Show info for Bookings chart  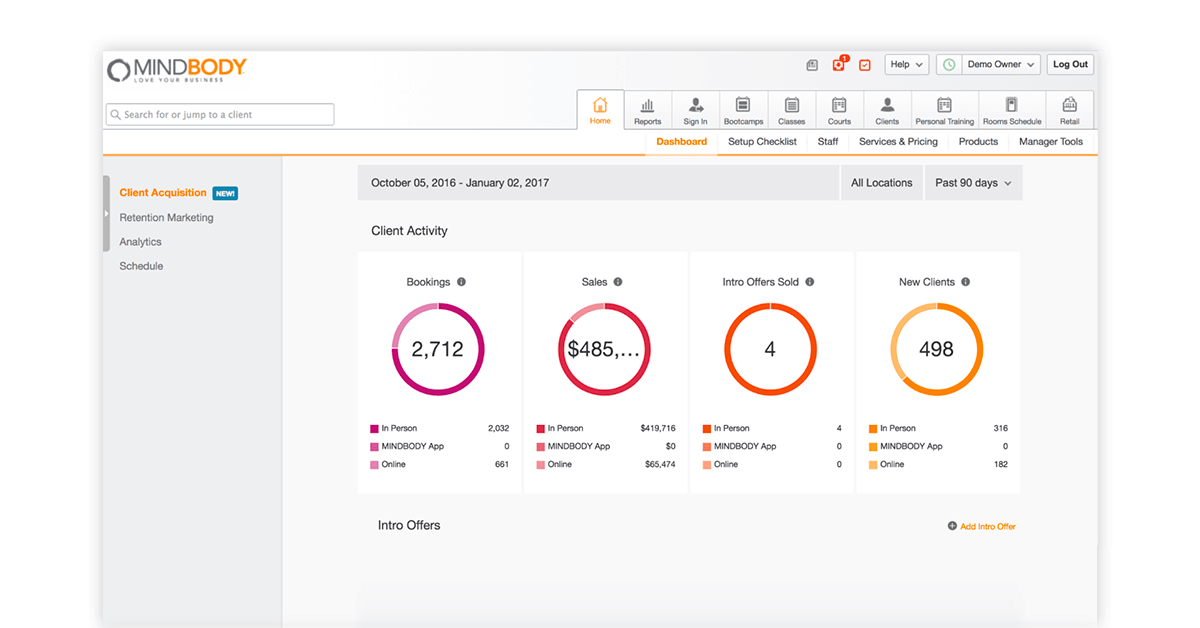click(x=461, y=282)
